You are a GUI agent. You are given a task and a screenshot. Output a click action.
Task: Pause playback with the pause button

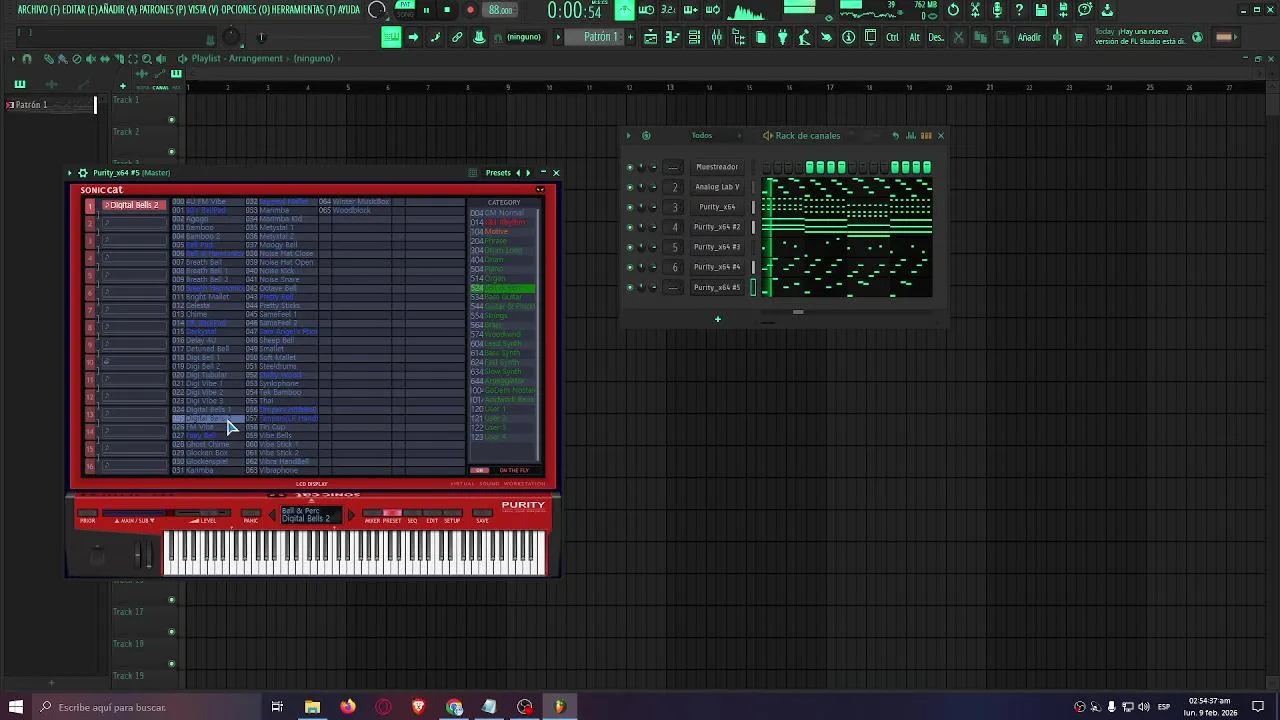pos(426,10)
